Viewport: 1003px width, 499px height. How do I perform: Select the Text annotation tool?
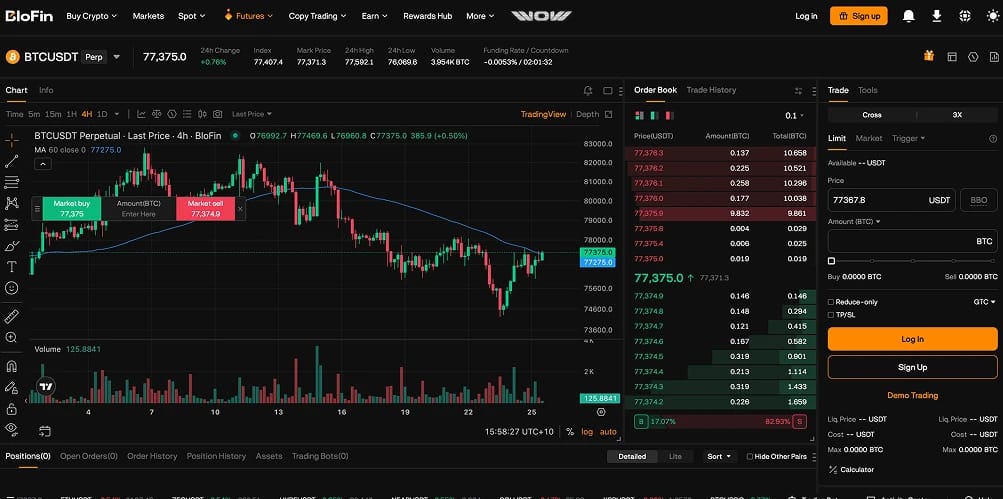(x=12, y=267)
